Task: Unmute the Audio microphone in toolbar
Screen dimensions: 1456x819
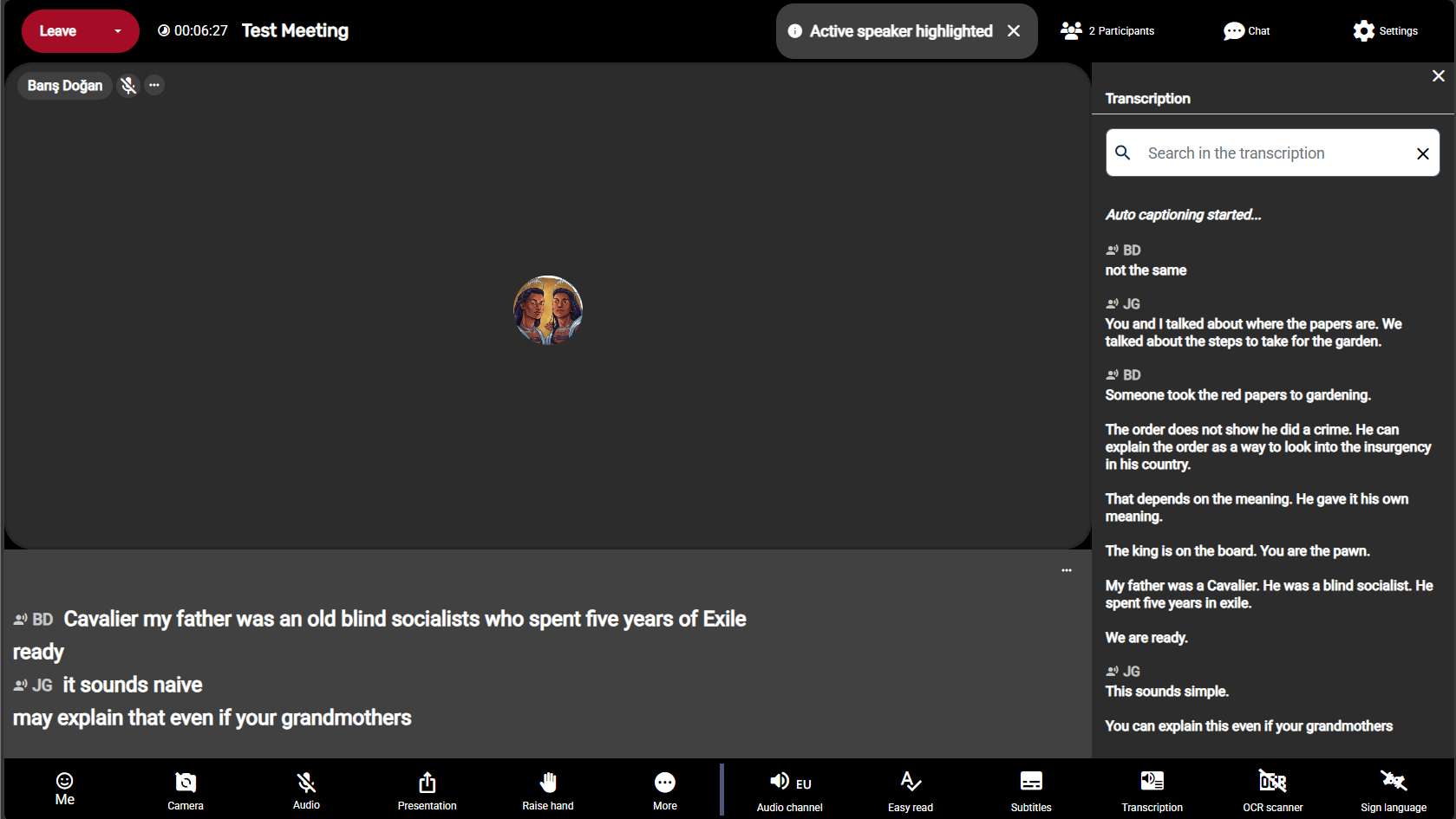Action: click(306, 783)
